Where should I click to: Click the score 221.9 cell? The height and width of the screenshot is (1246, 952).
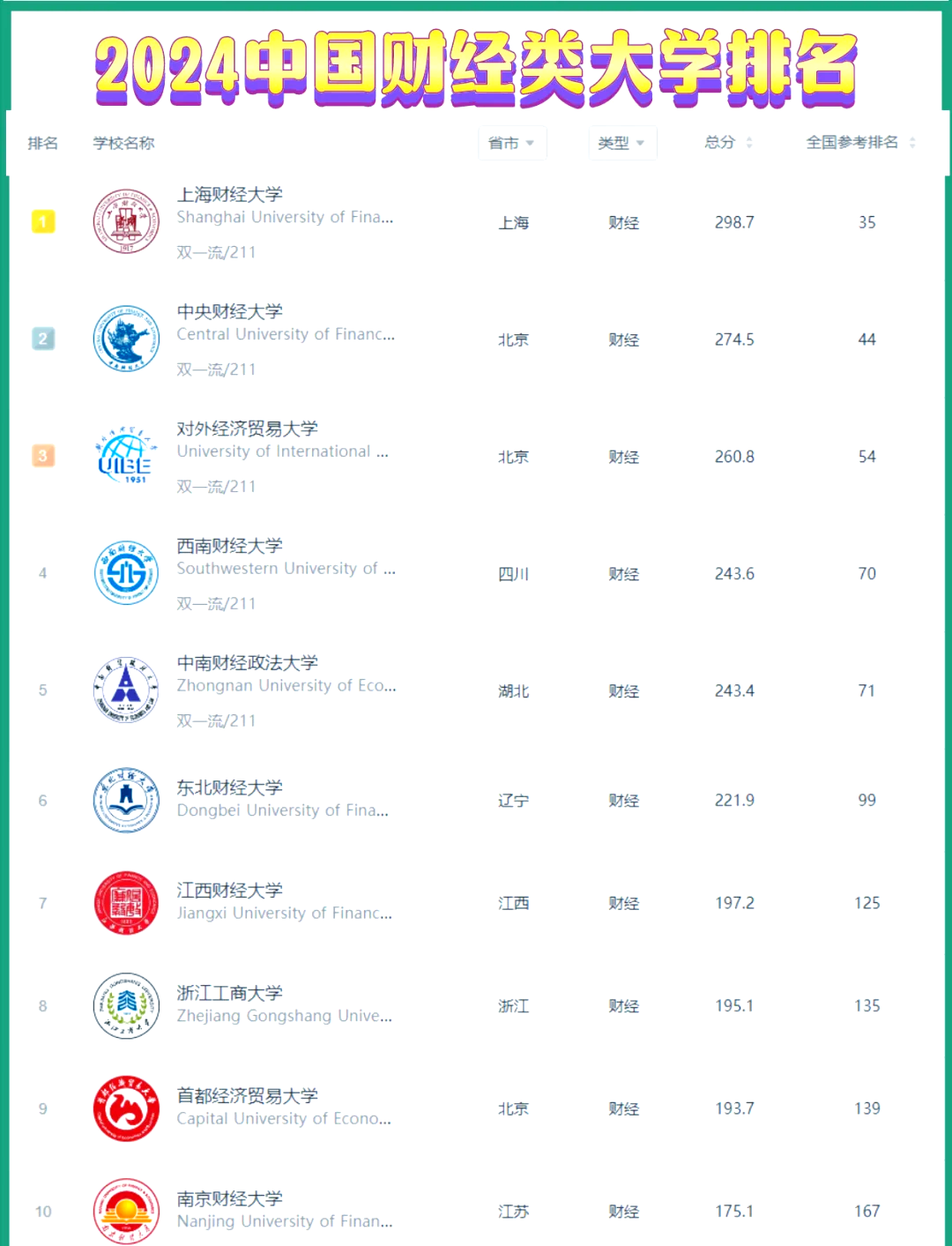(x=734, y=801)
